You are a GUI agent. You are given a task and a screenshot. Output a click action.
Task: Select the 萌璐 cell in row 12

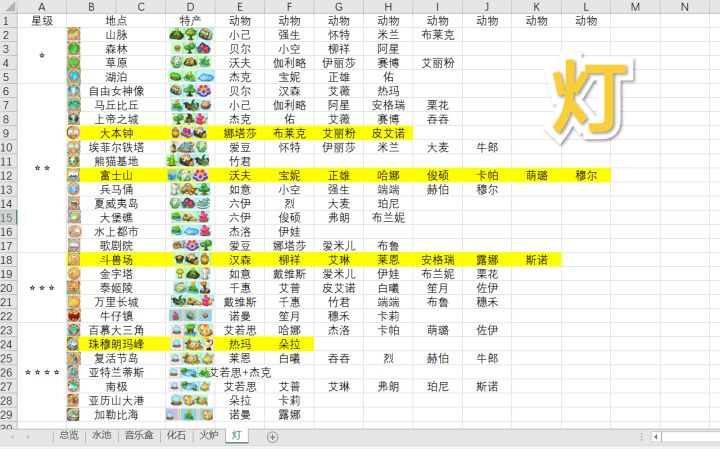coord(536,175)
